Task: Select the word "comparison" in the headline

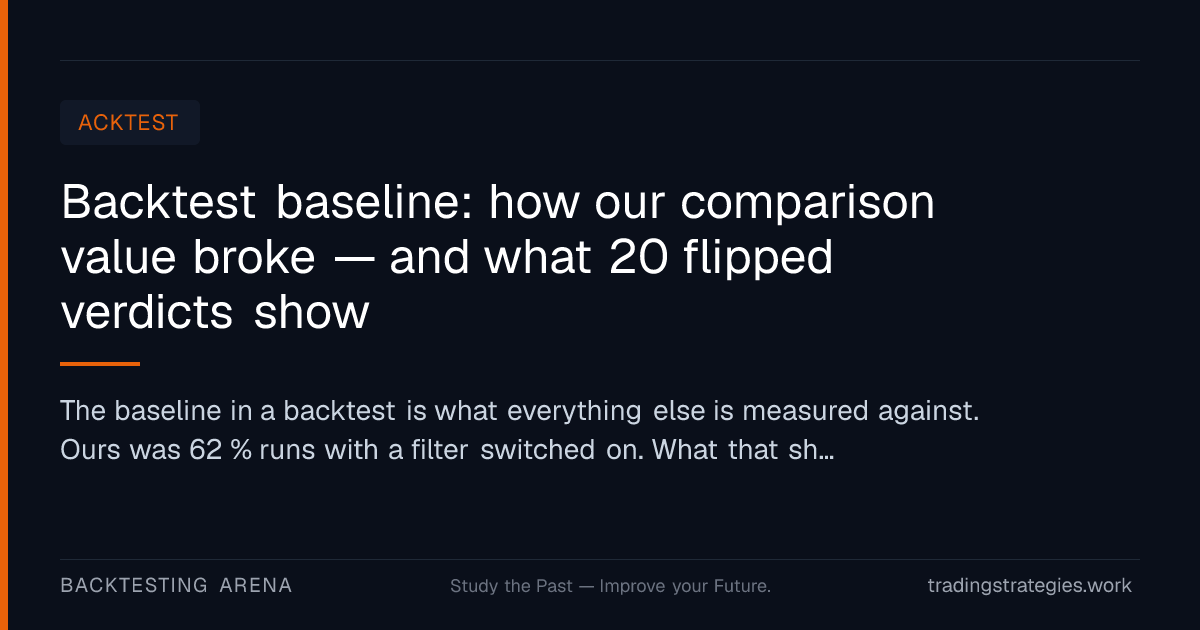Action: tap(808, 204)
